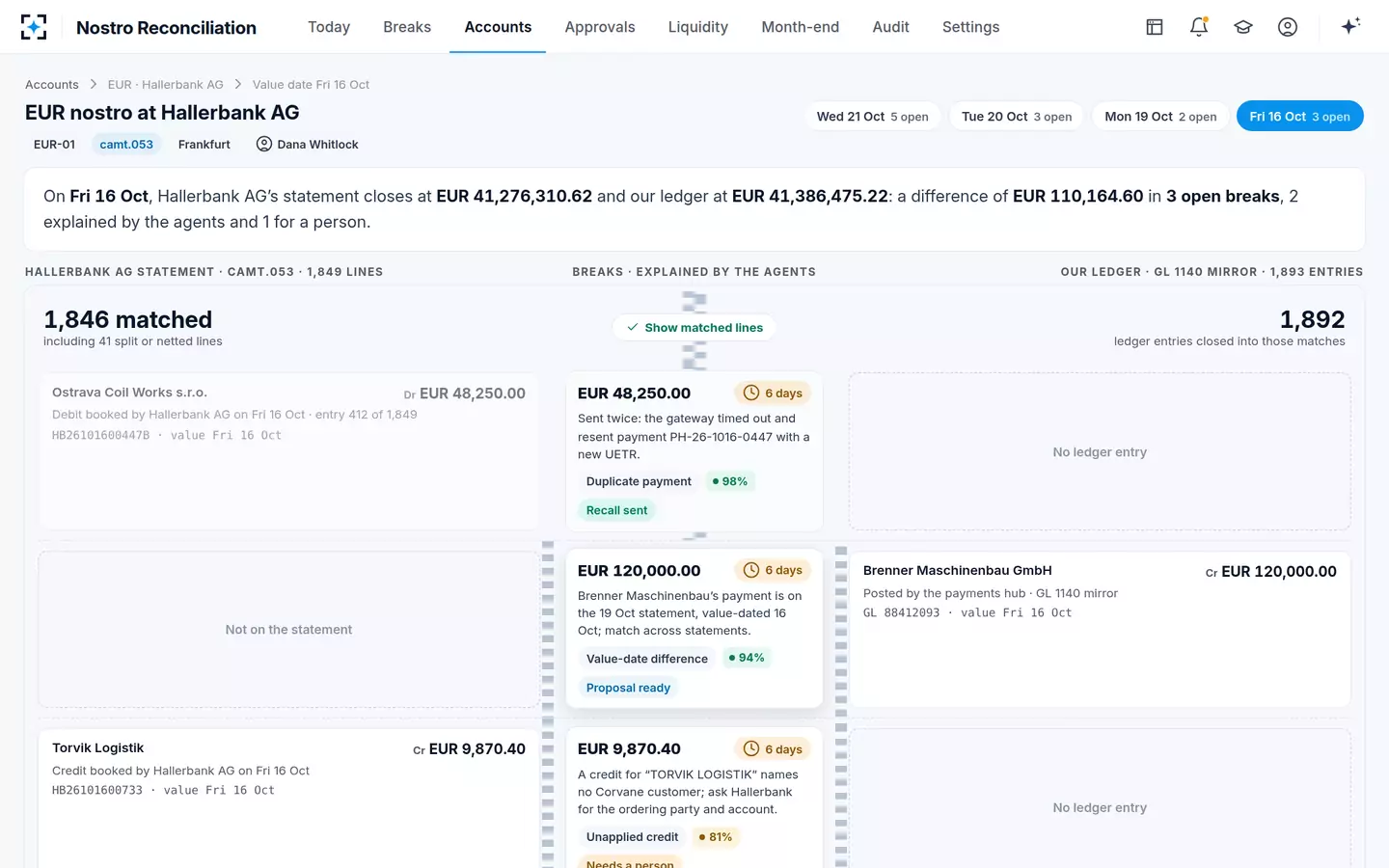This screenshot has height=868, width=1389.
Task: Click the EUR-01 account code
Action: [54, 144]
